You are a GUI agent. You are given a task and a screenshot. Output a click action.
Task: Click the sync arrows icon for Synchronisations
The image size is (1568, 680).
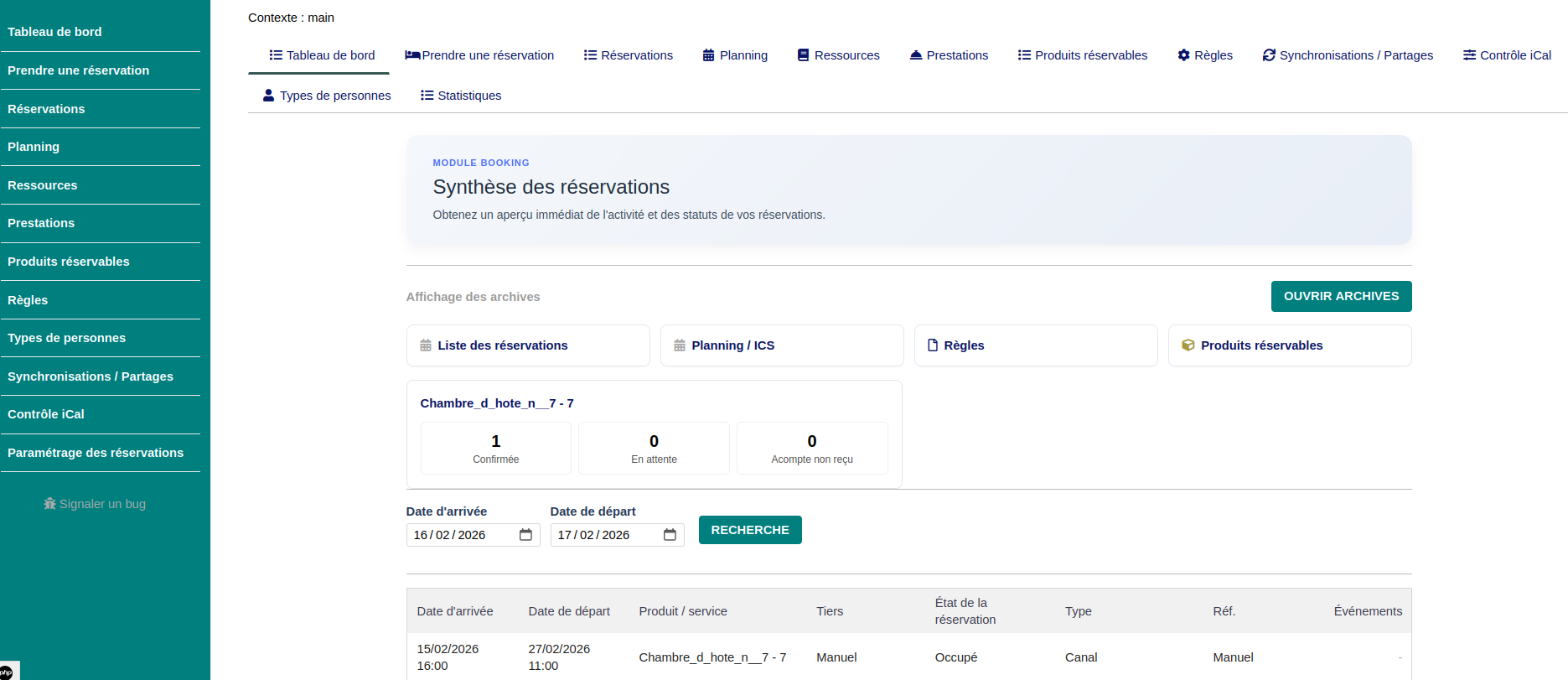[1269, 55]
